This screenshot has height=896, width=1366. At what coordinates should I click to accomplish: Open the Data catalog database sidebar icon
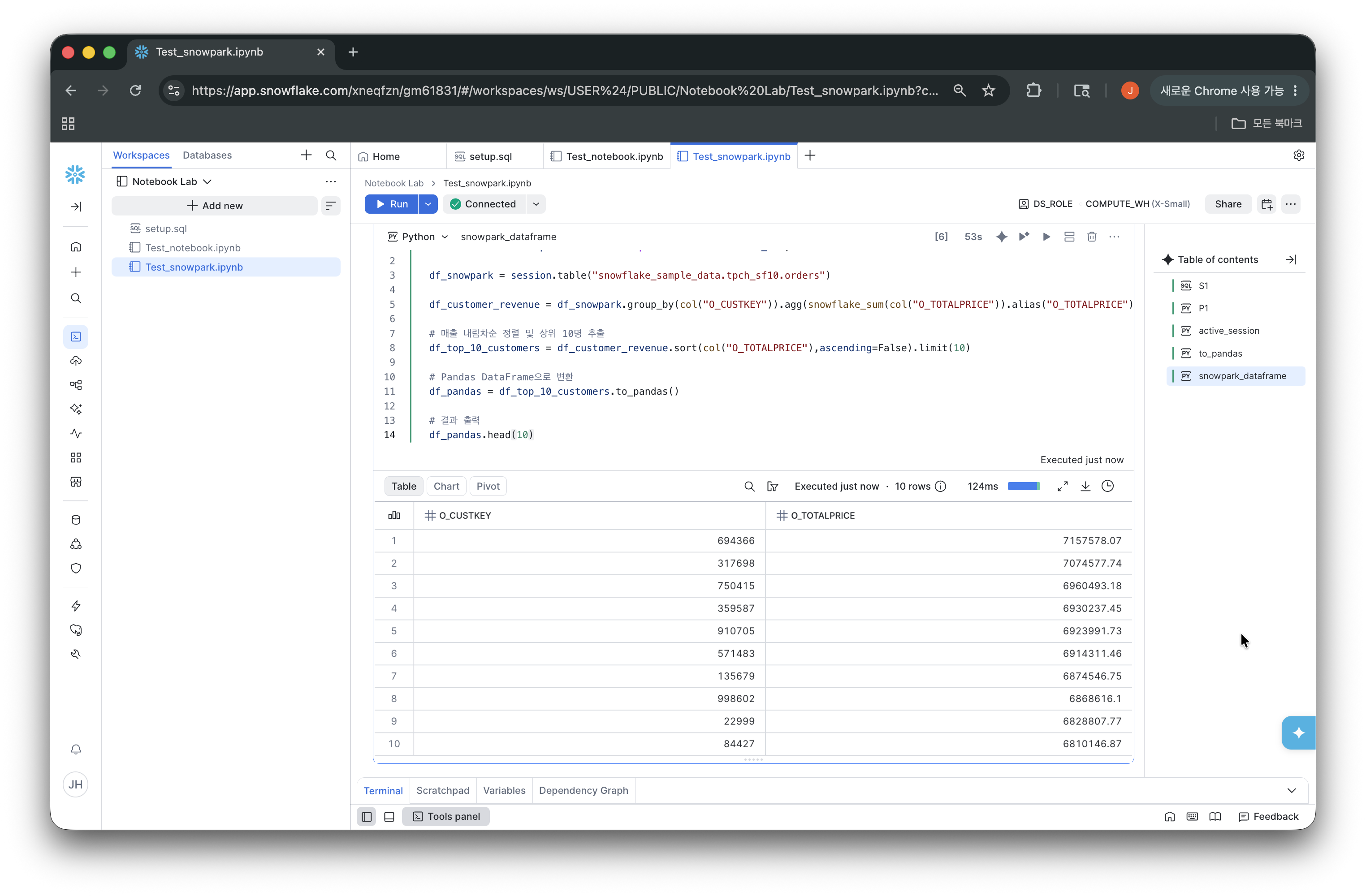(76, 520)
